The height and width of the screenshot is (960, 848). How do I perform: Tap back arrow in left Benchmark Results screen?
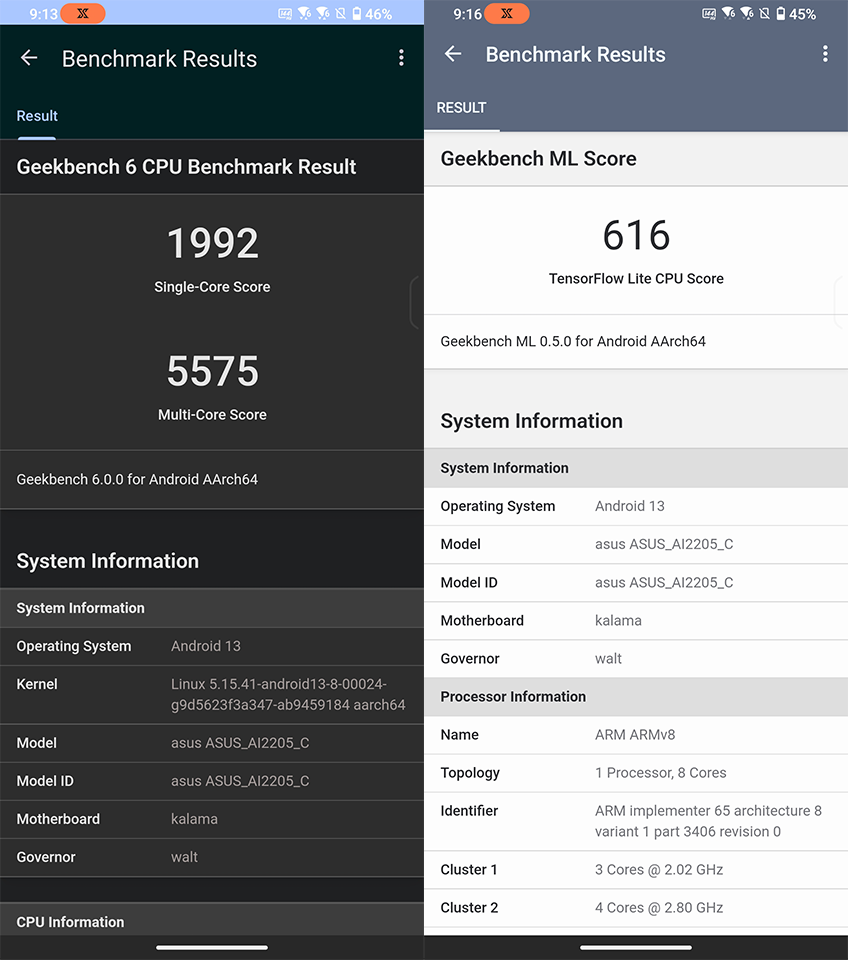click(x=29, y=58)
